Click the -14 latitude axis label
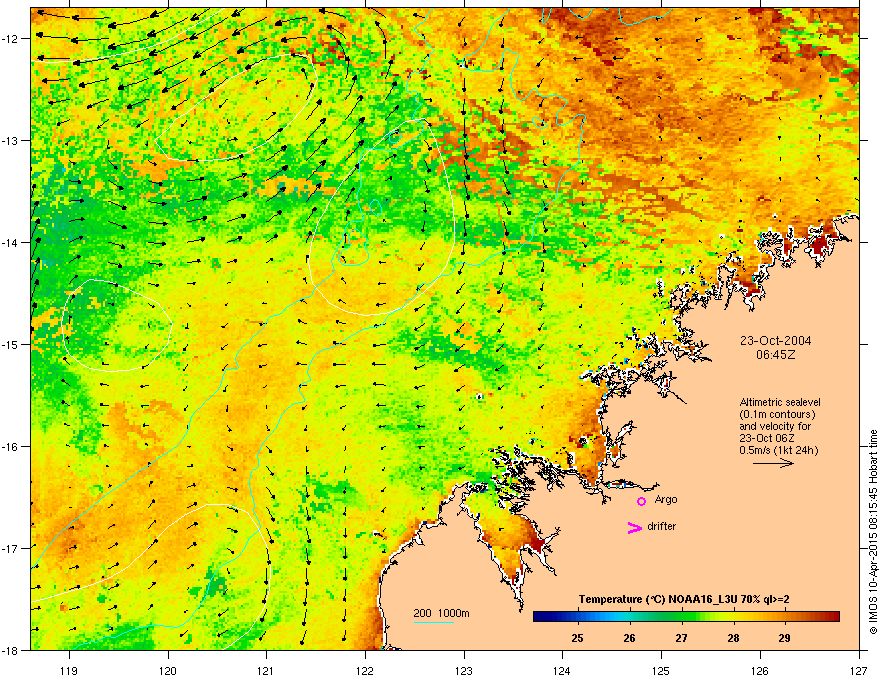Viewport: 880px width, 680px height. point(10,243)
